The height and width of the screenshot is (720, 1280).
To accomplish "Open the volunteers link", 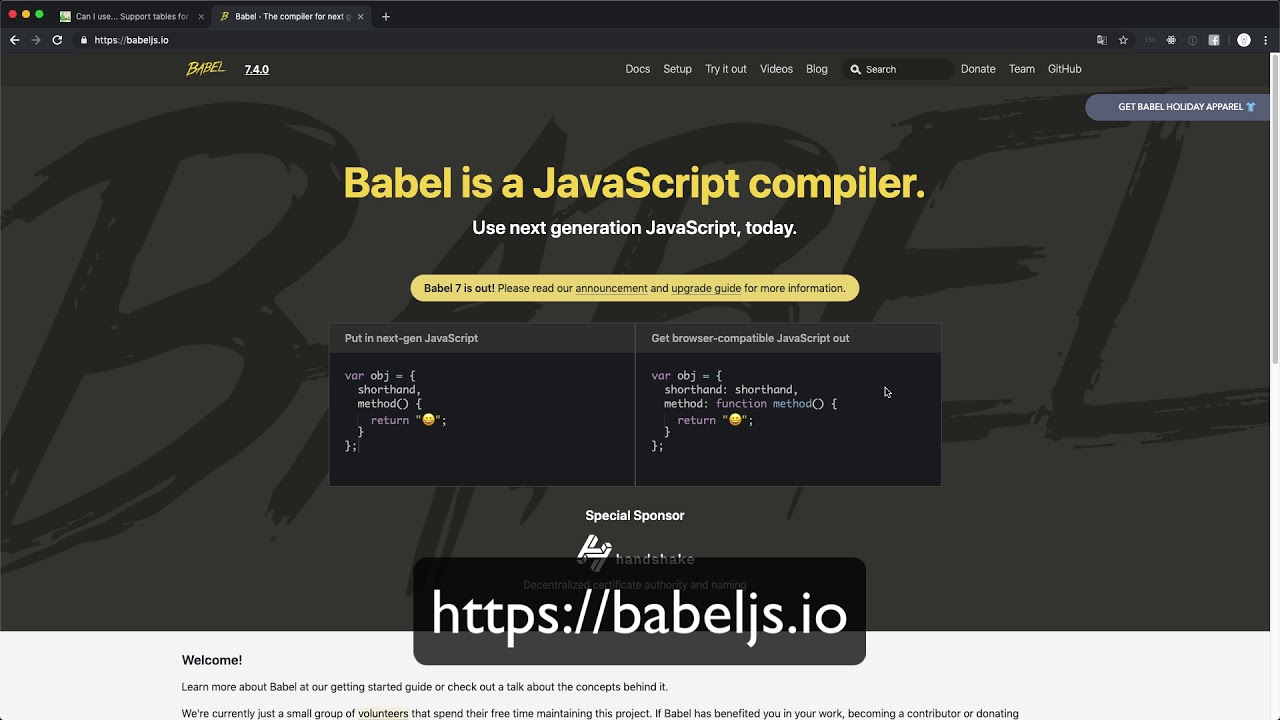I will pyautogui.click(x=383, y=713).
